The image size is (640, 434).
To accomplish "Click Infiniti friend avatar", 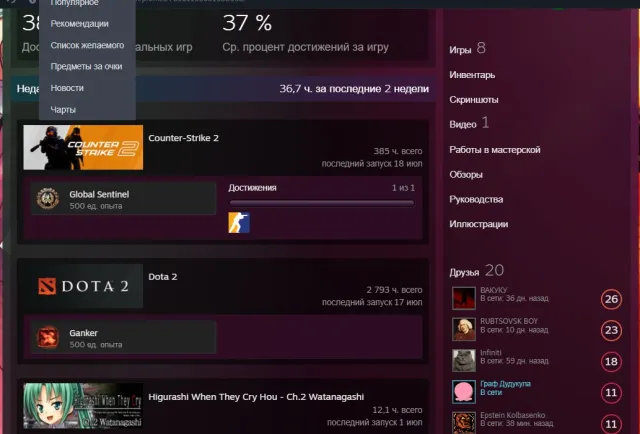I will click(464, 361).
